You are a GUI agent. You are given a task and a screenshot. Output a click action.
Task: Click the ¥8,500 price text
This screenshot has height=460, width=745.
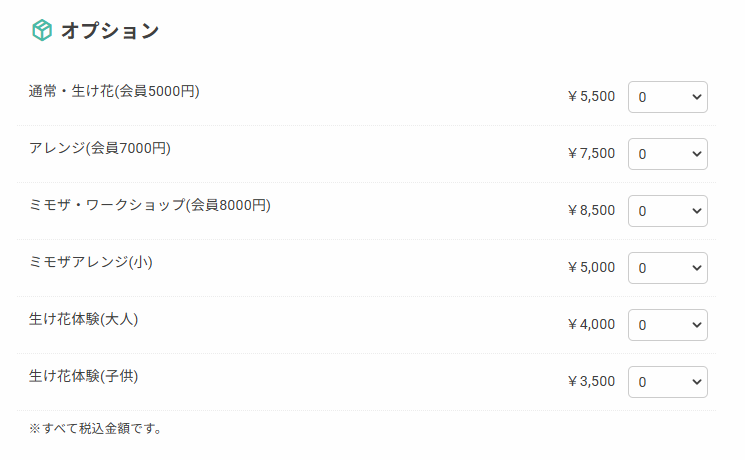591,211
